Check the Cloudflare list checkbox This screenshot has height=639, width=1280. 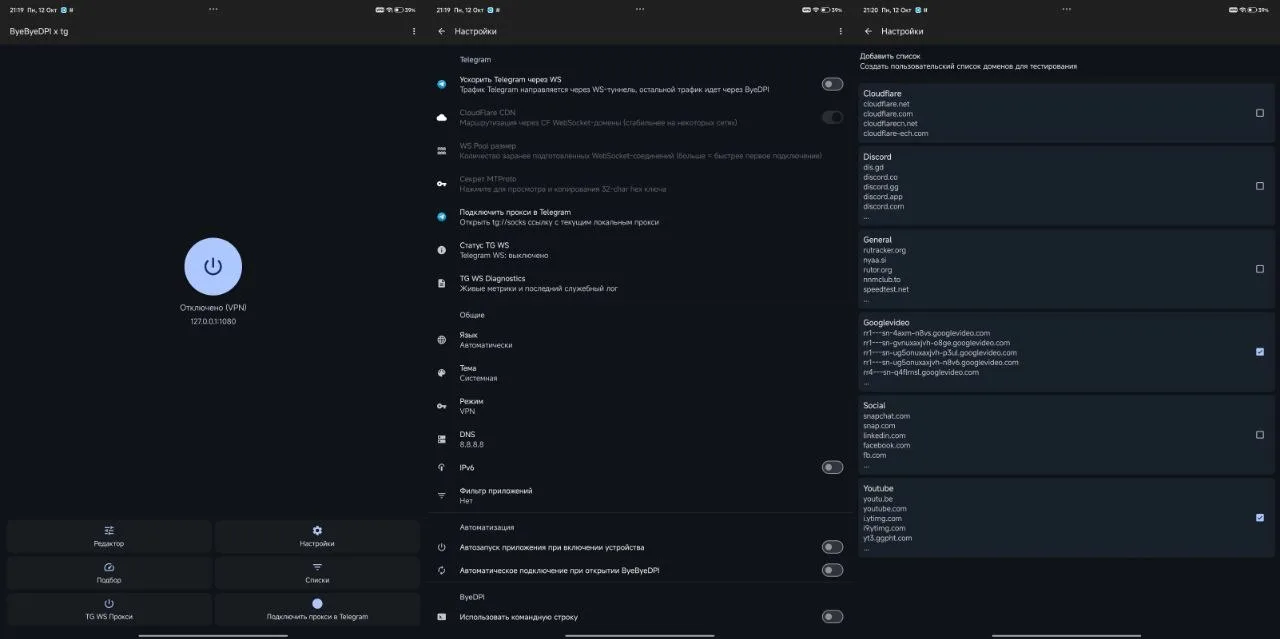coord(1260,113)
